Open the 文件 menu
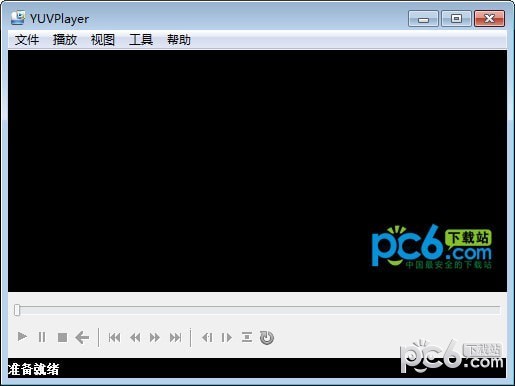This screenshot has height=386, width=515. (x=27, y=40)
